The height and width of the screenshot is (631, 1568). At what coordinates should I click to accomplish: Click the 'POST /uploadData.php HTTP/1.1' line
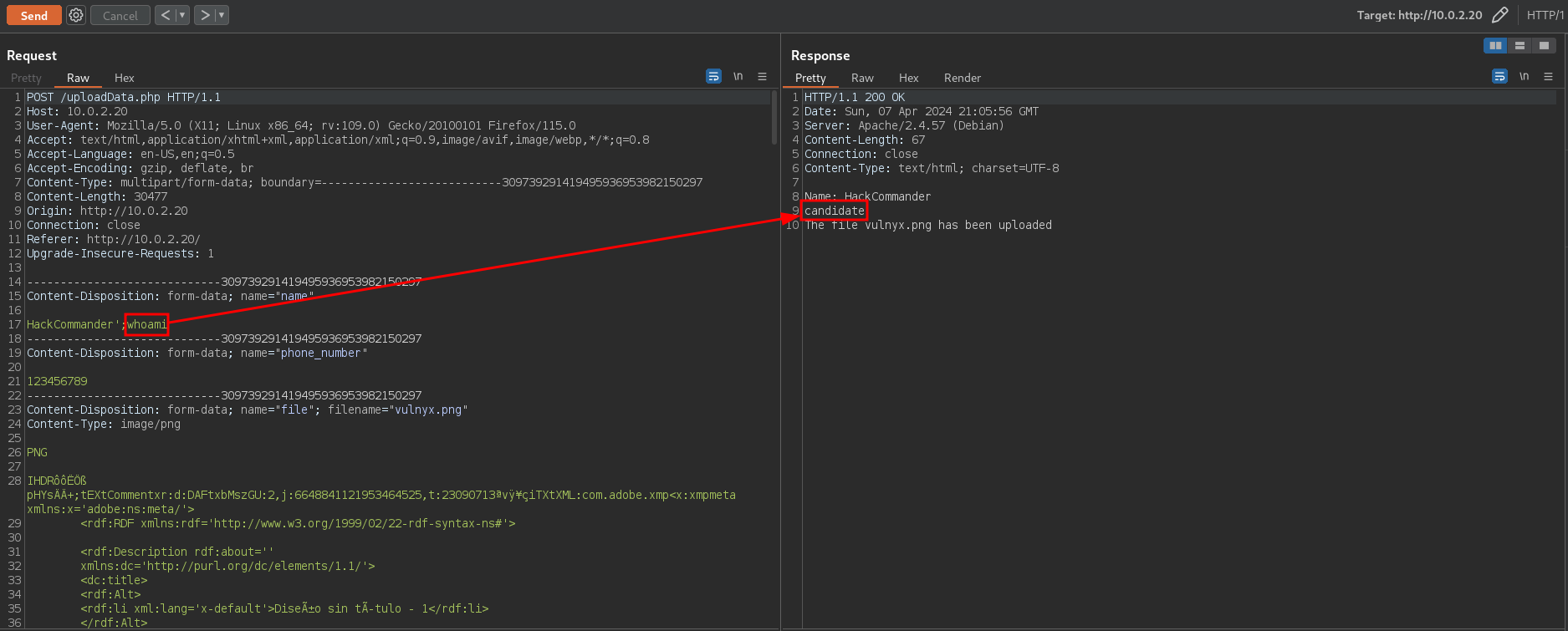pos(124,97)
